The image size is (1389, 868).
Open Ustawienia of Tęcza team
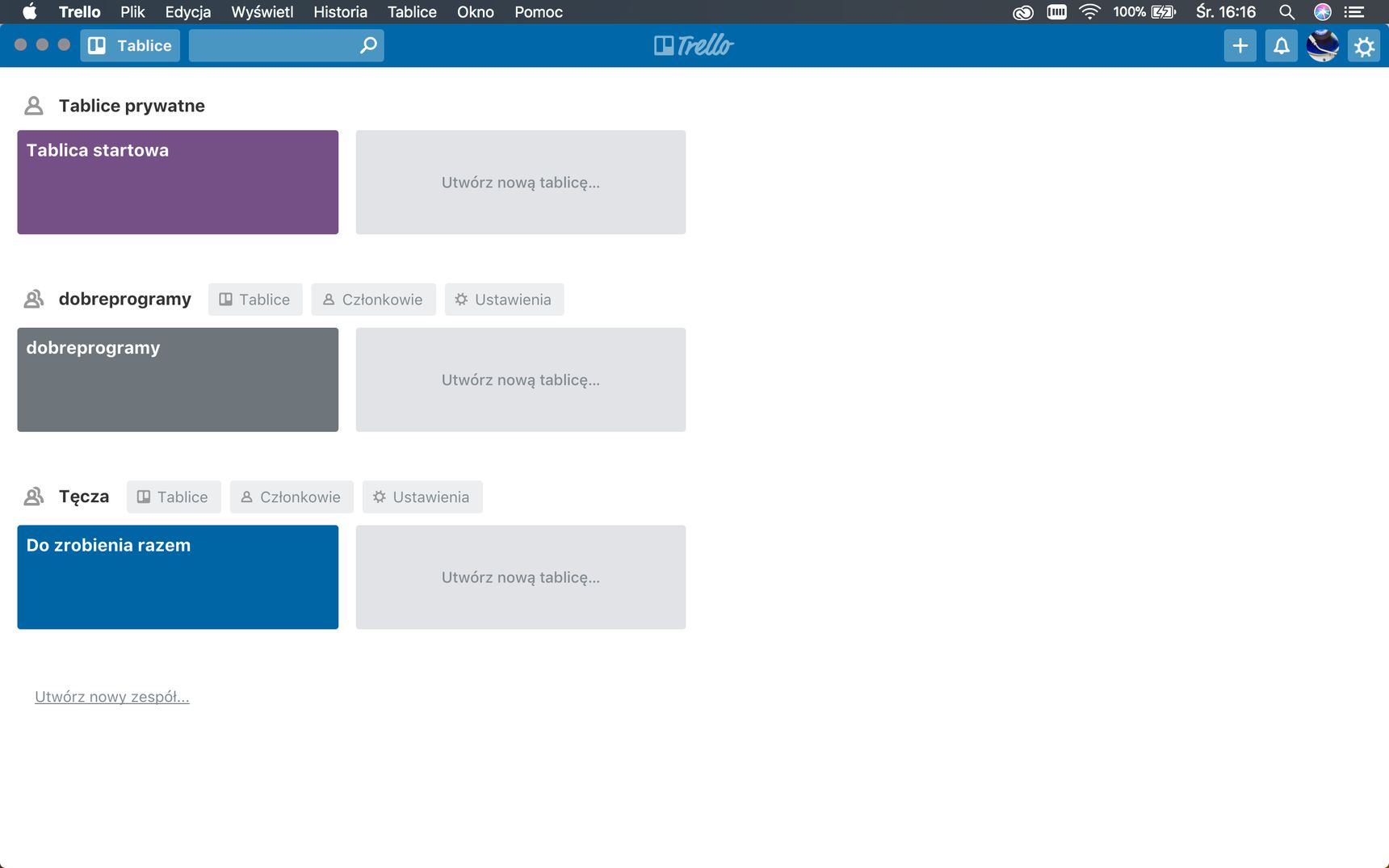click(422, 497)
